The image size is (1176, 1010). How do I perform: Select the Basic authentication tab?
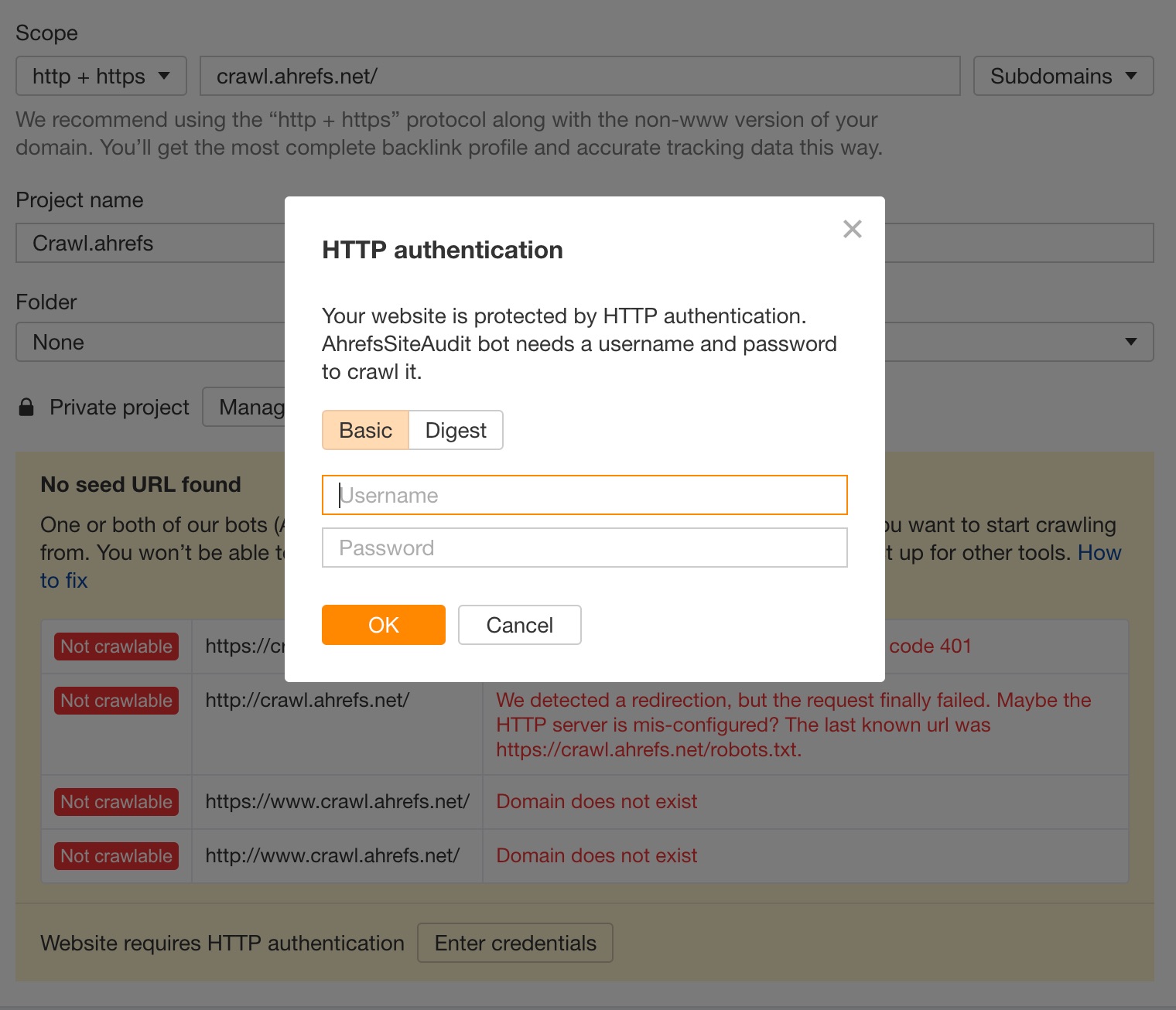(364, 430)
